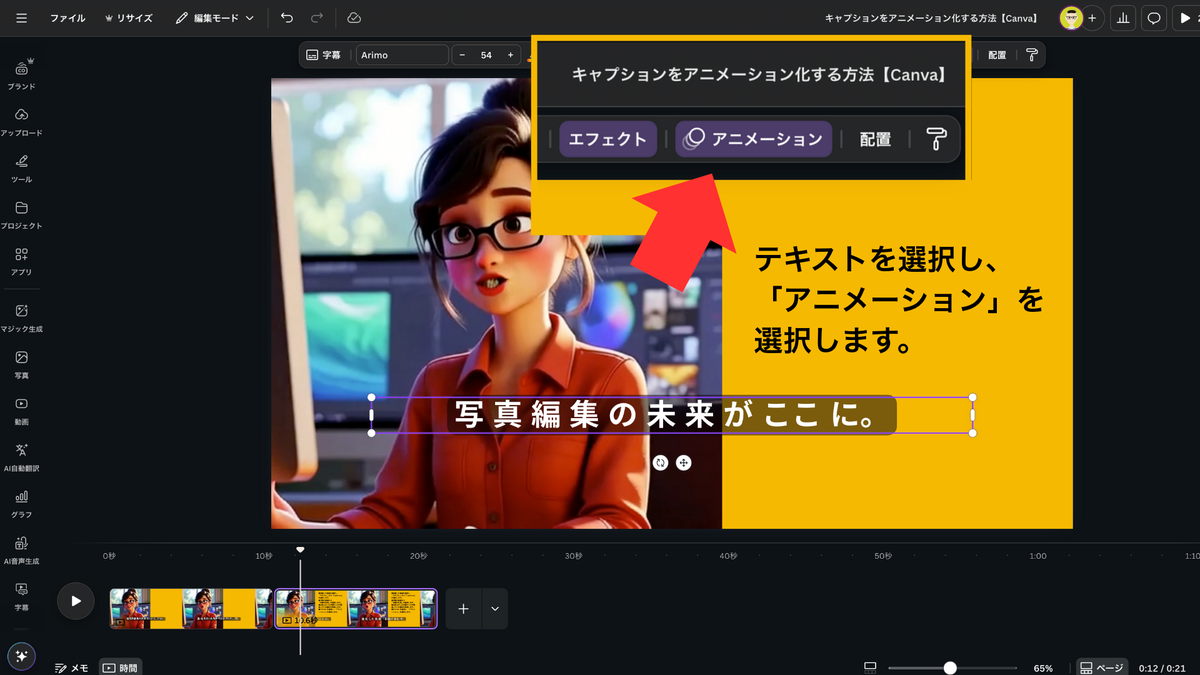Expand the 編集モード dropdown
The height and width of the screenshot is (675, 1200).
coord(215,18)
